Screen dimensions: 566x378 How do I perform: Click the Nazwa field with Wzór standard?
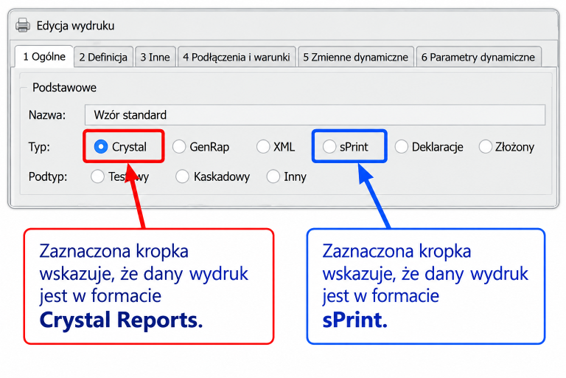tap(315, 115)
